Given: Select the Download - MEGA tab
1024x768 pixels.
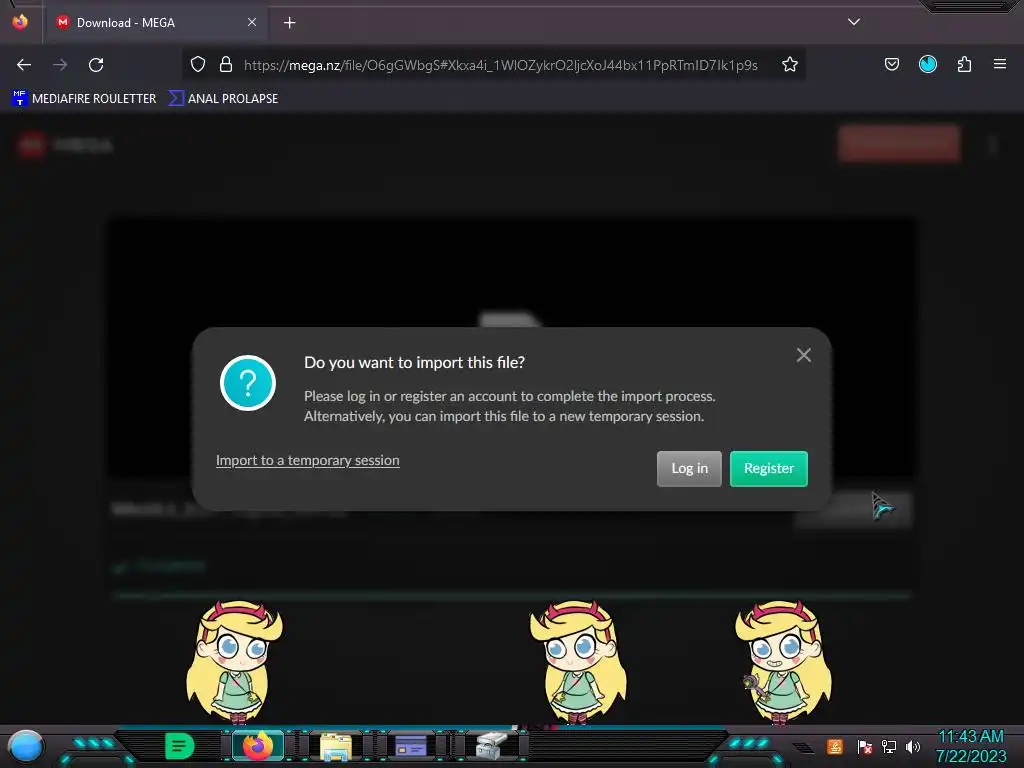Looking at the screenshot, I should (x=156, y=22).
